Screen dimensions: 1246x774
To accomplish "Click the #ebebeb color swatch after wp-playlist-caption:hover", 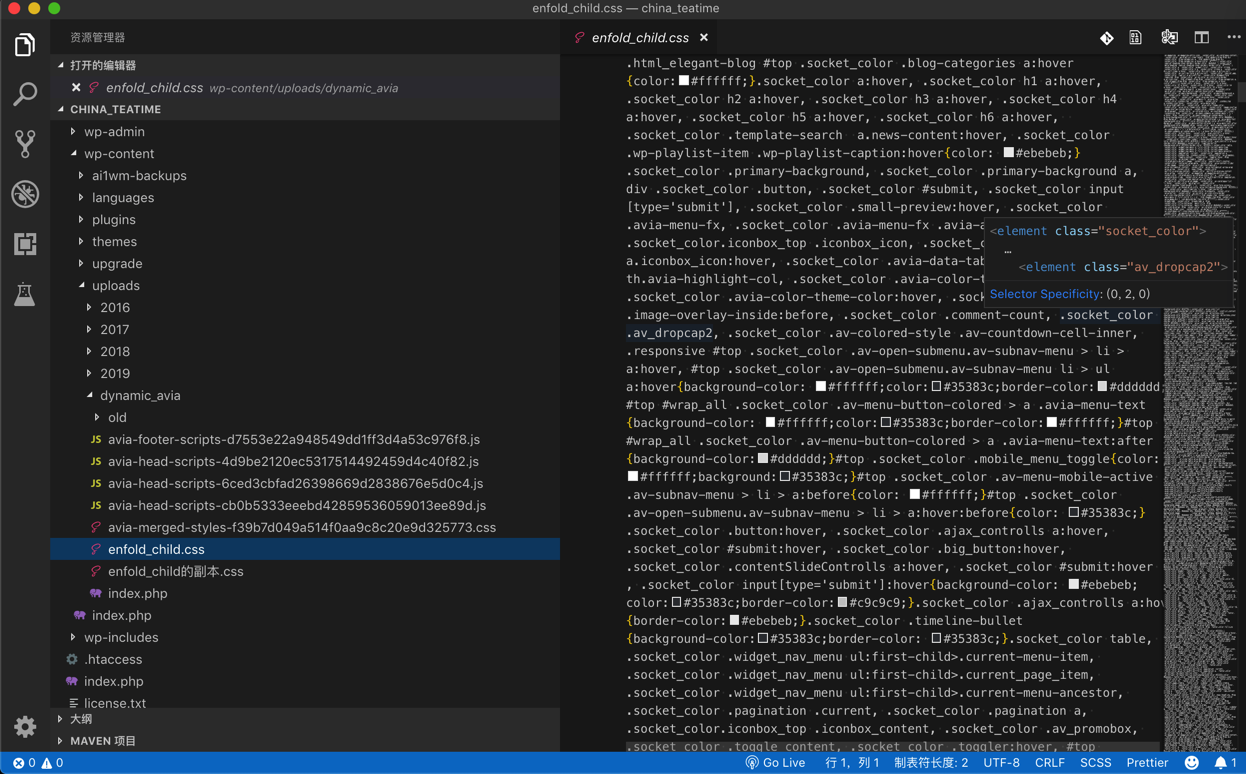I will (x=1009, y=153).
